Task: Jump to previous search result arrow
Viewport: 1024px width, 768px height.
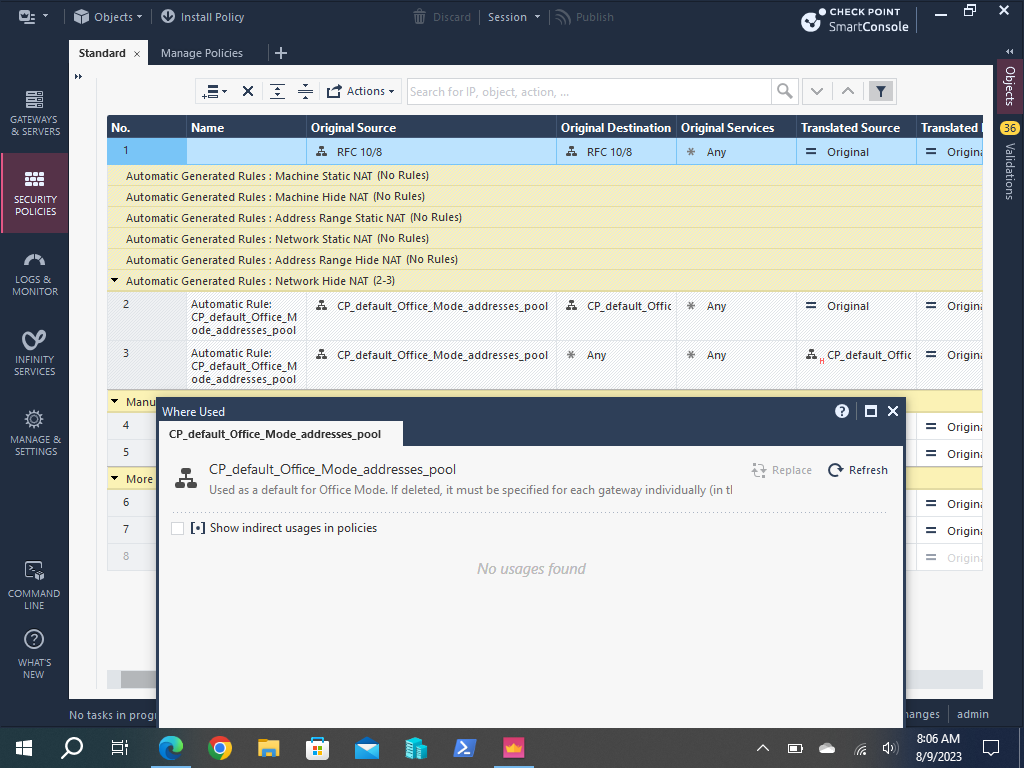Action: tap(848, 91)
